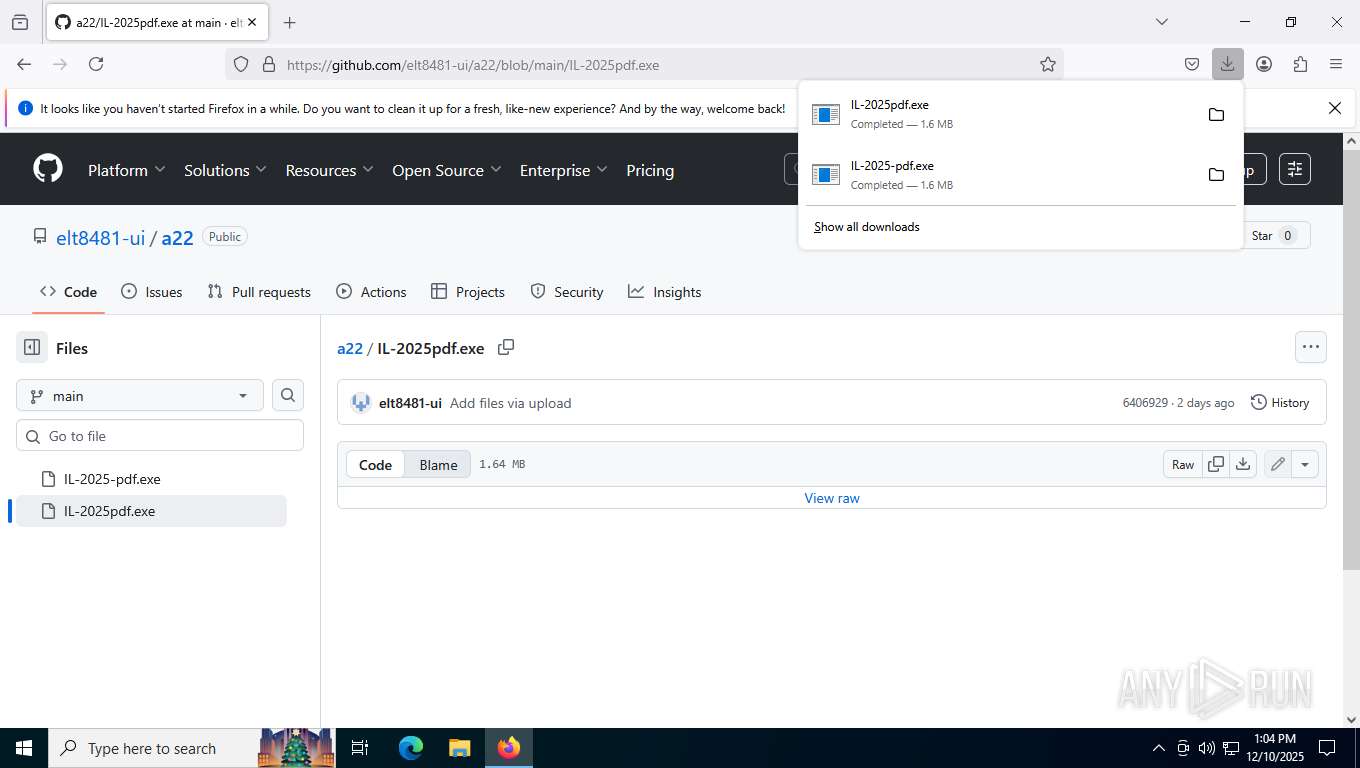The width and height of the screenshot is (1360, 768).
Task: Open the History link
Action: pyautogui.click(x=1280, y=402)
